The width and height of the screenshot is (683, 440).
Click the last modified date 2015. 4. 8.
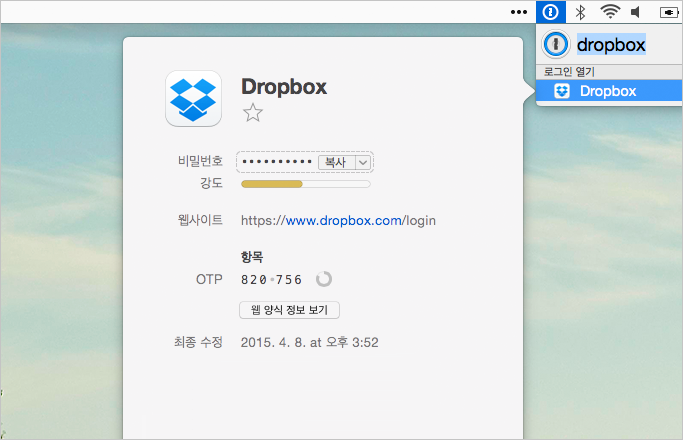309,342
